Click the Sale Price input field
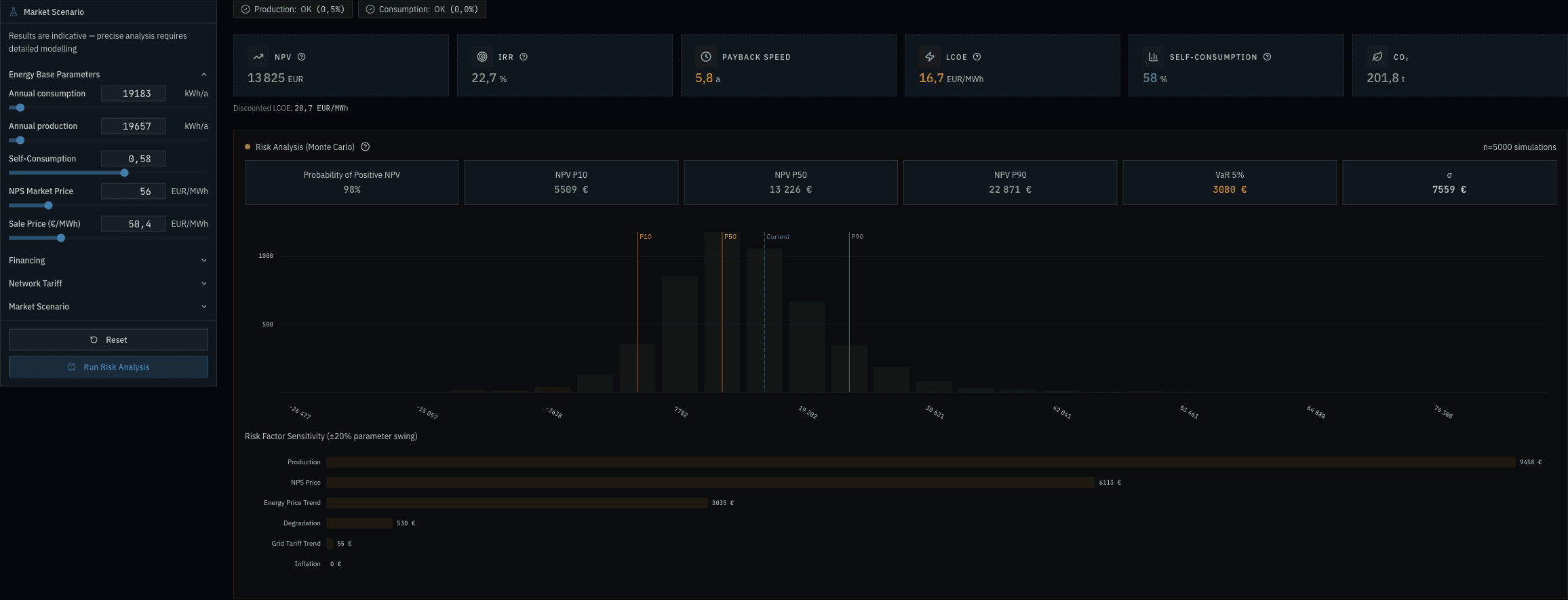This screenshot has height=600, width=1568. pyautogui.click(x=134, y=224)
